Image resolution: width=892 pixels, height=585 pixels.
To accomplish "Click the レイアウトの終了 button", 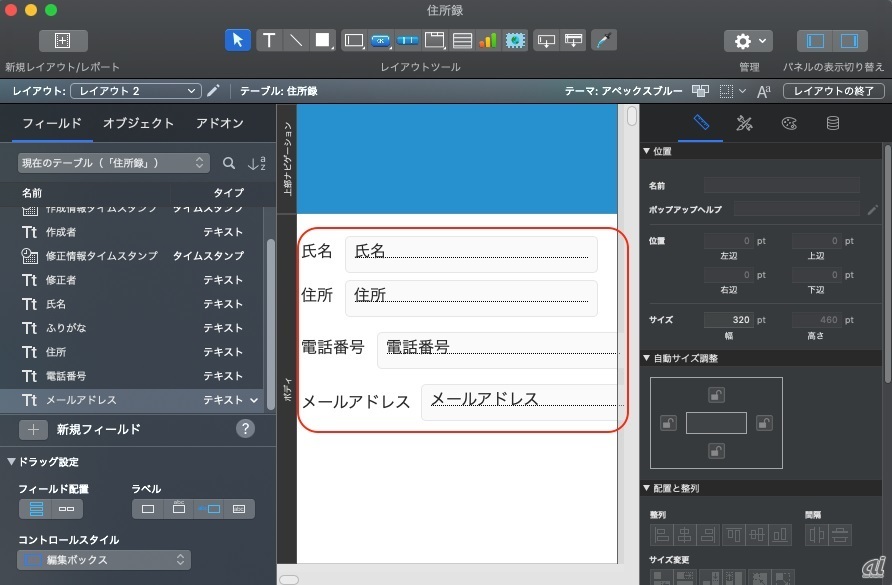I will pyautogui.click(x=833, y=91).
